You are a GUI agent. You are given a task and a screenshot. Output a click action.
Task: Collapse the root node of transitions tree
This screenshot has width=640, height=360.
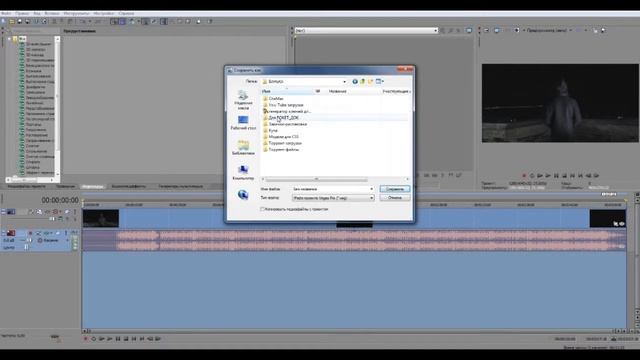click(x=9, y=39)
